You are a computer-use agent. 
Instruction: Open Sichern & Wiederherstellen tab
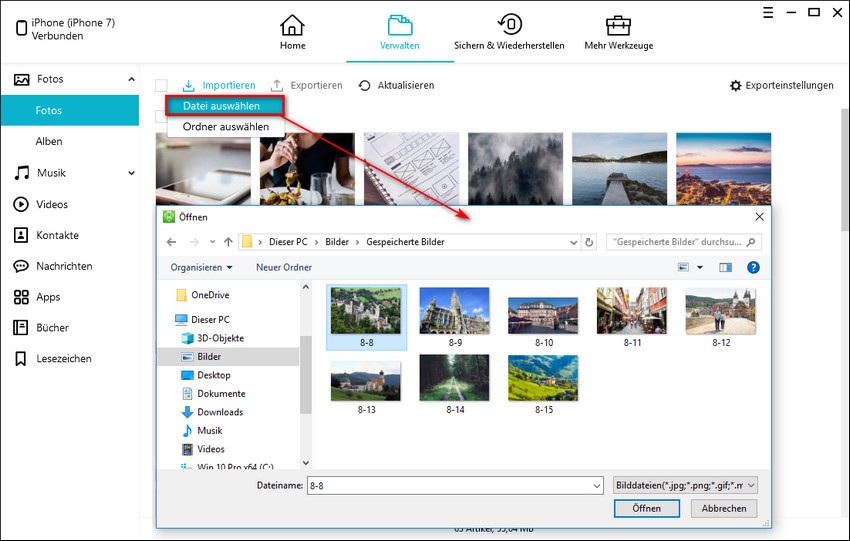509,33
